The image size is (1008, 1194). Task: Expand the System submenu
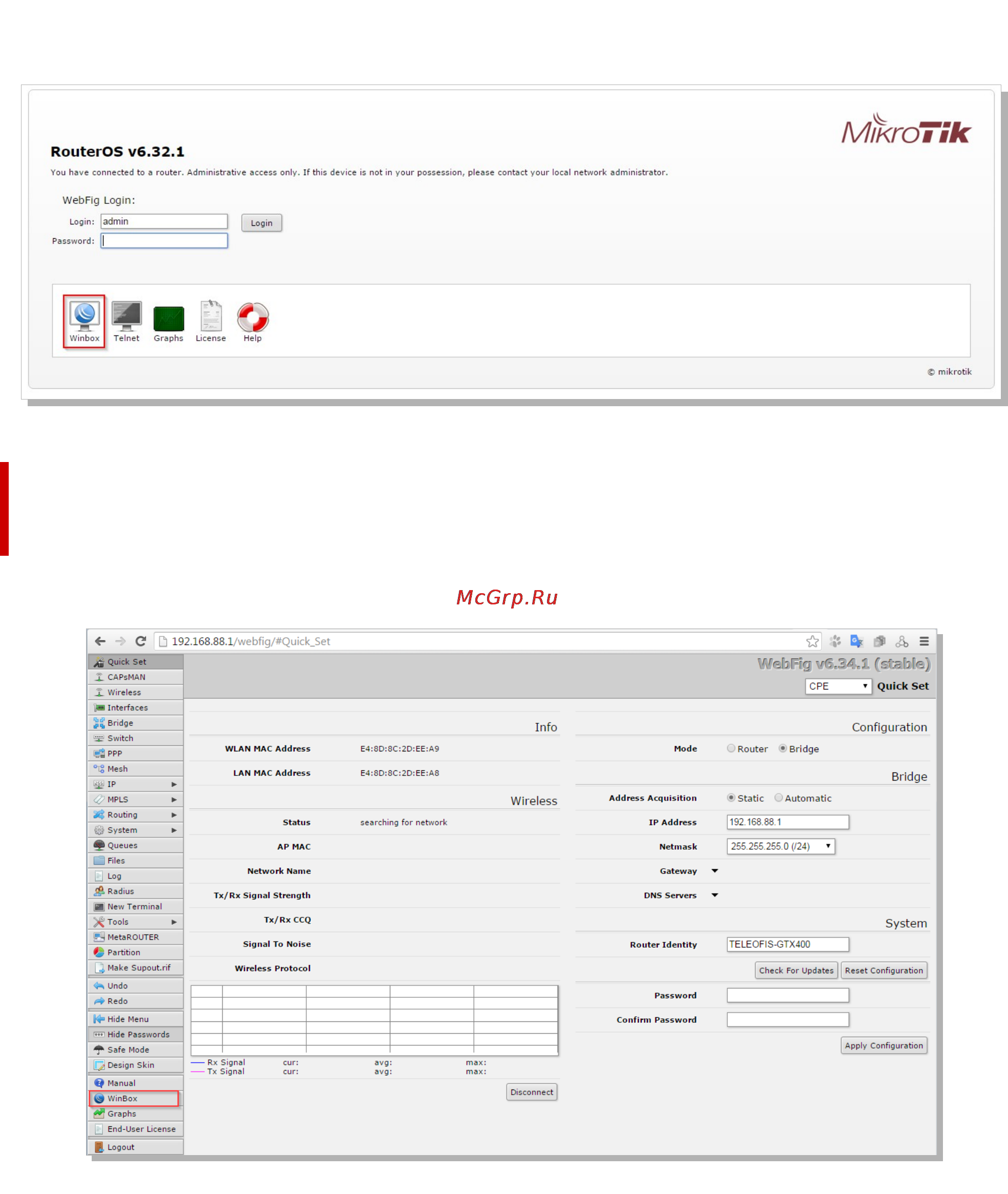coord(174,830)
